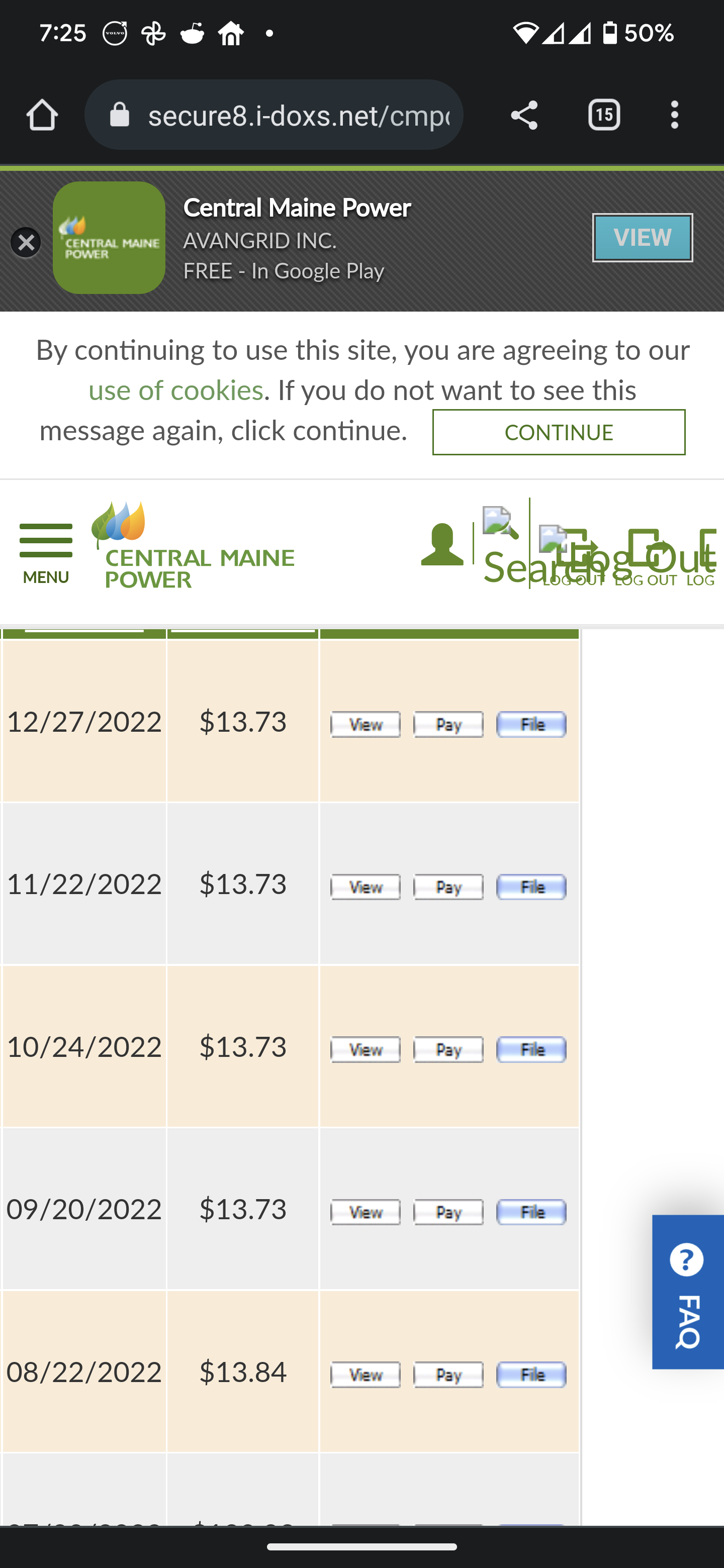Share the page via share icon
The image size is (724, 1568).
click(524, 115)
